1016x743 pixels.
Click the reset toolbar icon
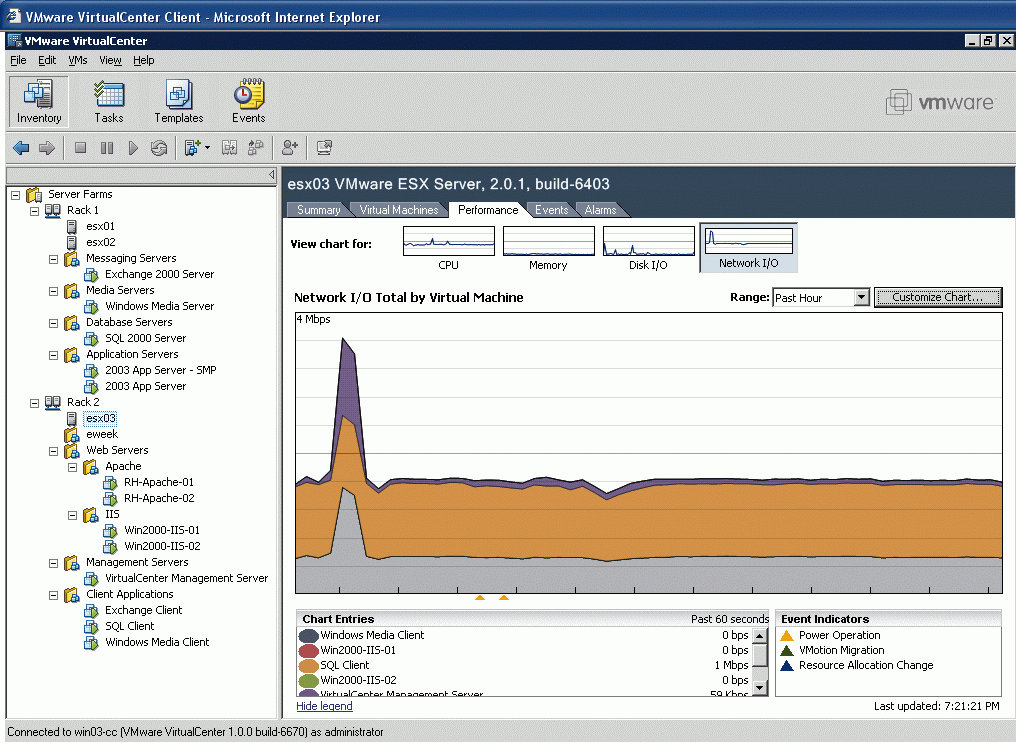159,148
